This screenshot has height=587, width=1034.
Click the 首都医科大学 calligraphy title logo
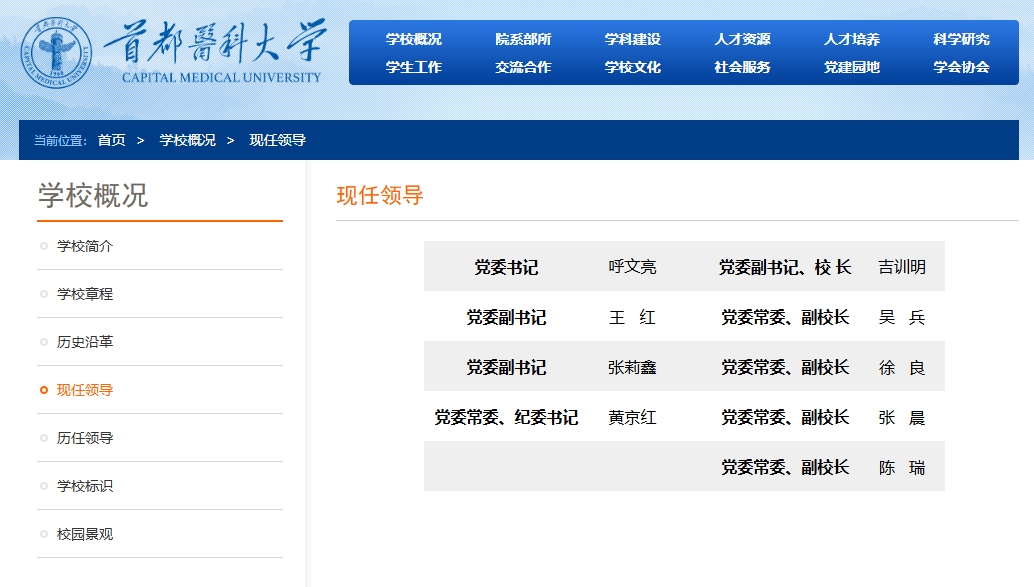click(215, 42)
